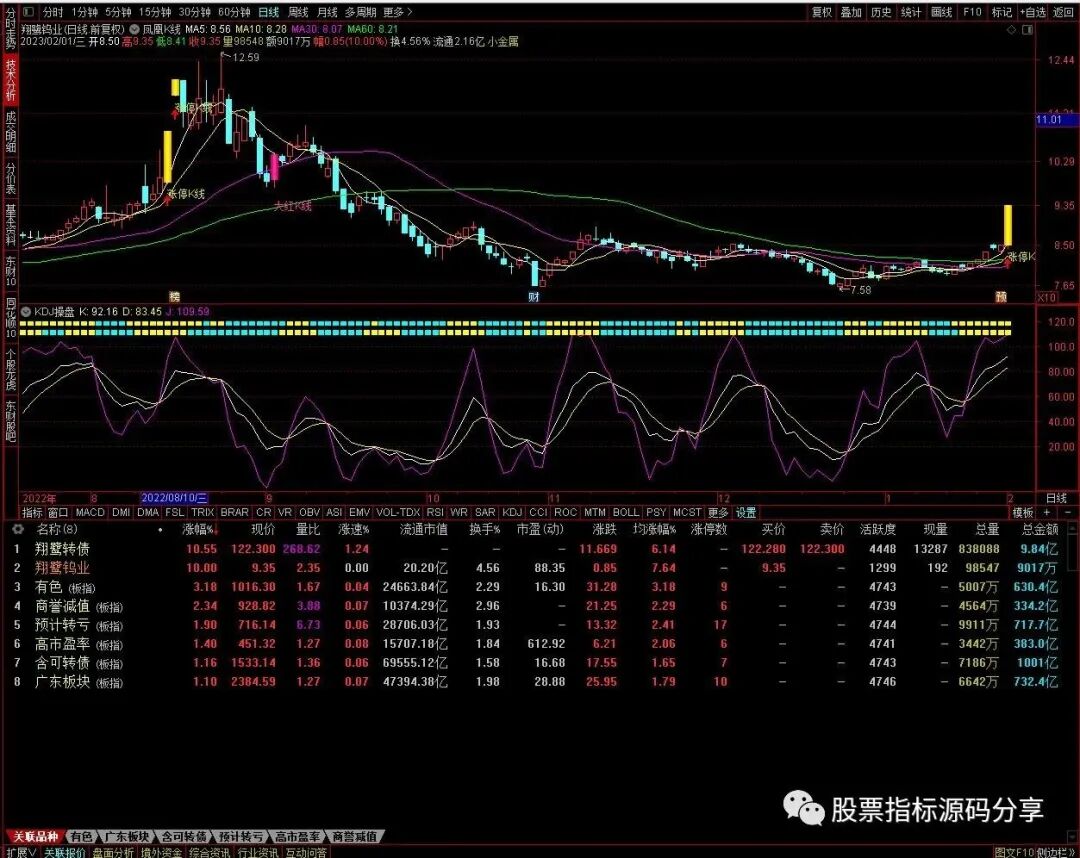The image size is (1080, 858).
Task: Click the panel layout icon at top-left
Action: tap(28, 12)
